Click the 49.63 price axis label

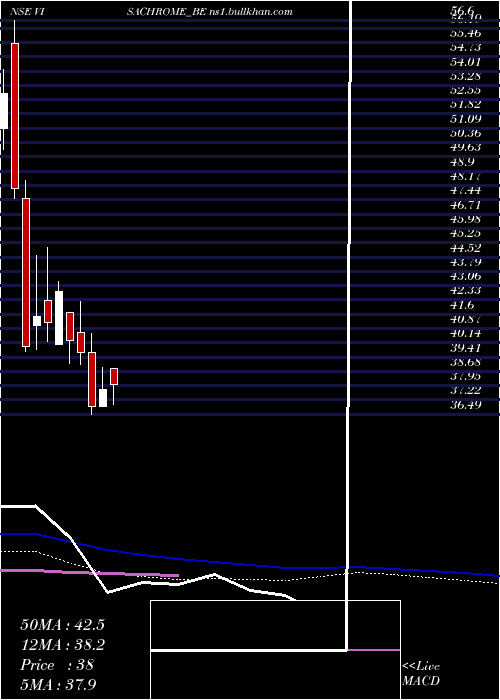pos(466,147)
